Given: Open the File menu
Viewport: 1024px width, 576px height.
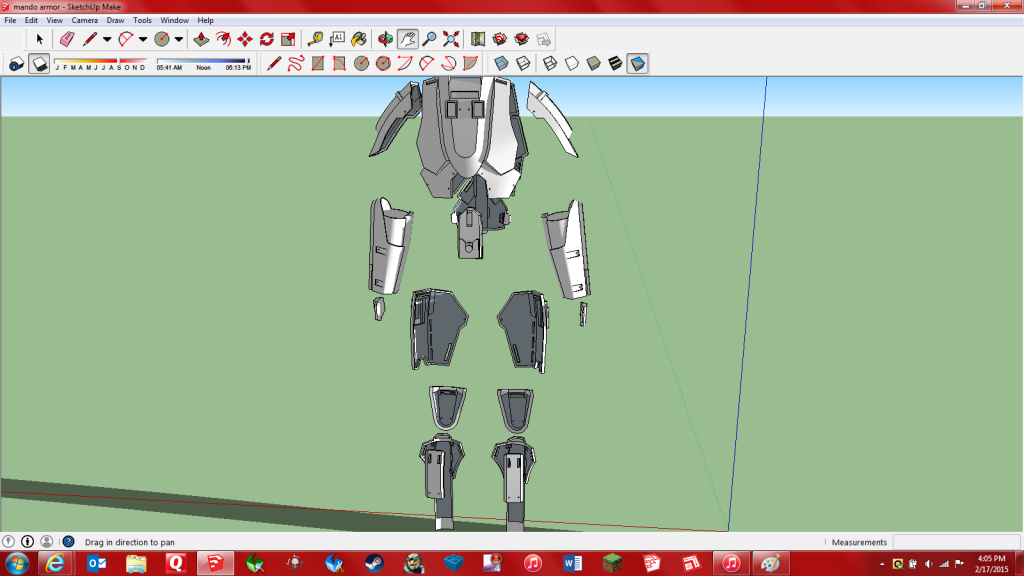Looking at the screenshot, I should [10, 20].
